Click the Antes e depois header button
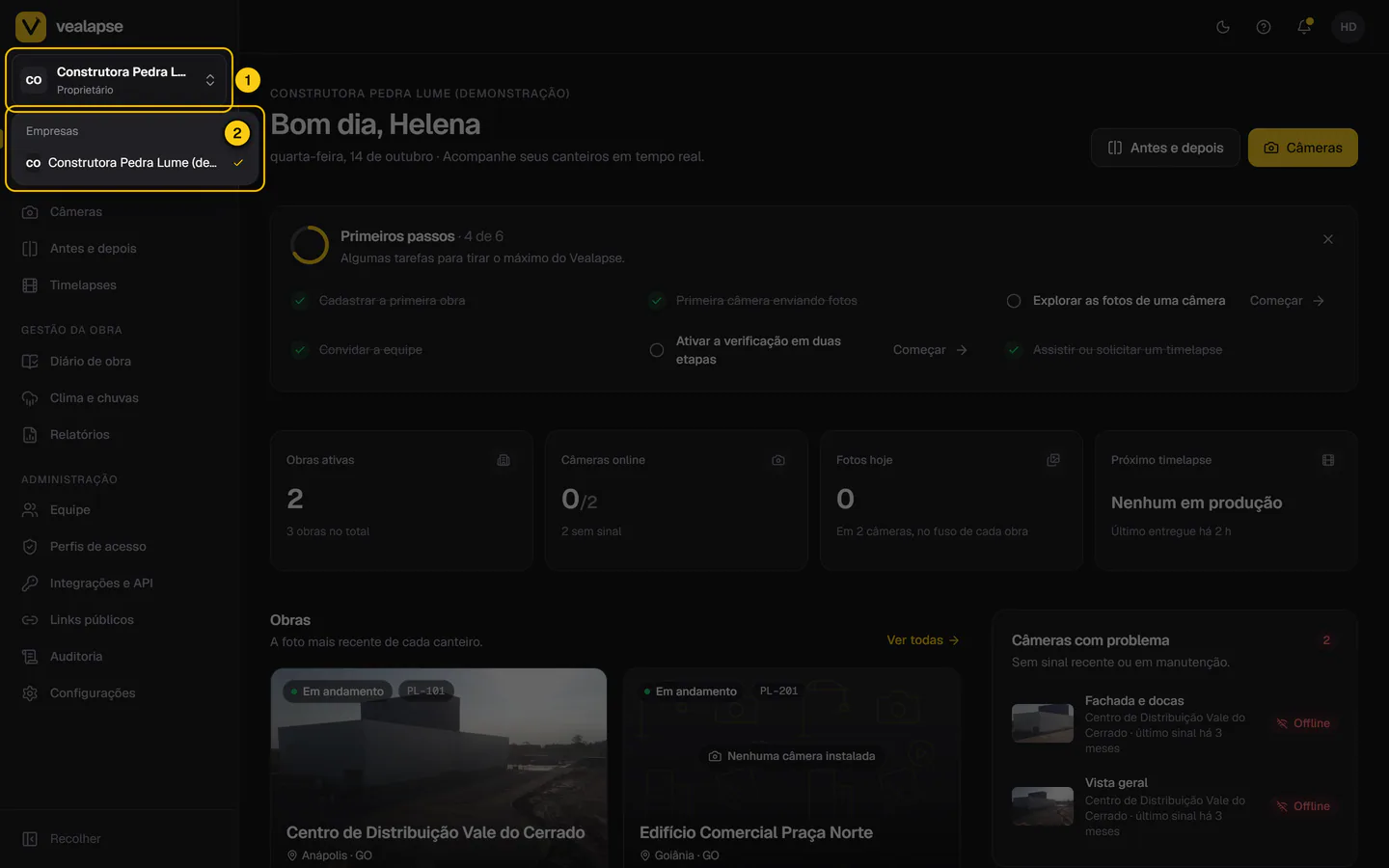The image size is (1389, 868). tap(1165, 148)
